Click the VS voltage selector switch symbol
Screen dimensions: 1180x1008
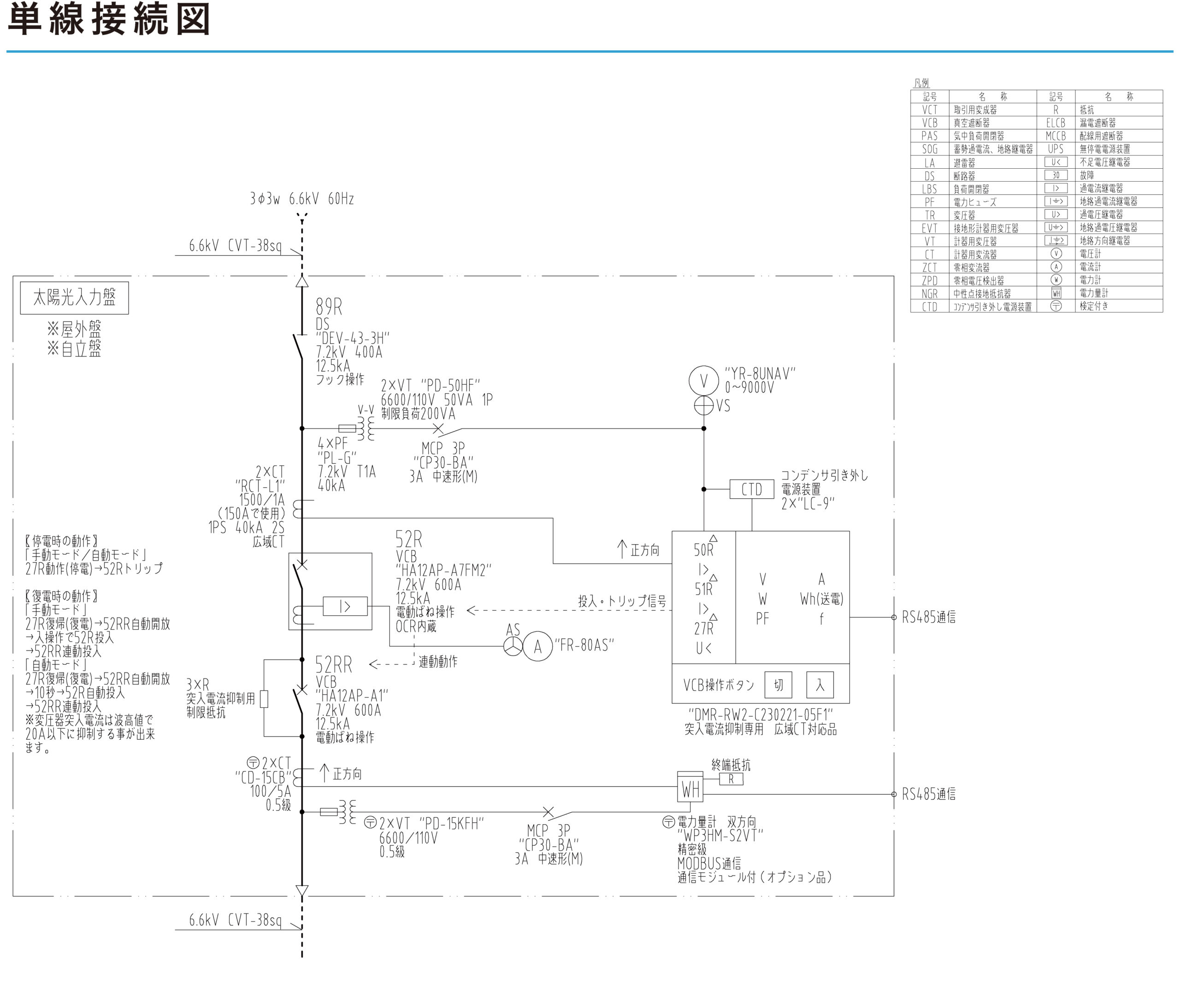coord(703,406)
